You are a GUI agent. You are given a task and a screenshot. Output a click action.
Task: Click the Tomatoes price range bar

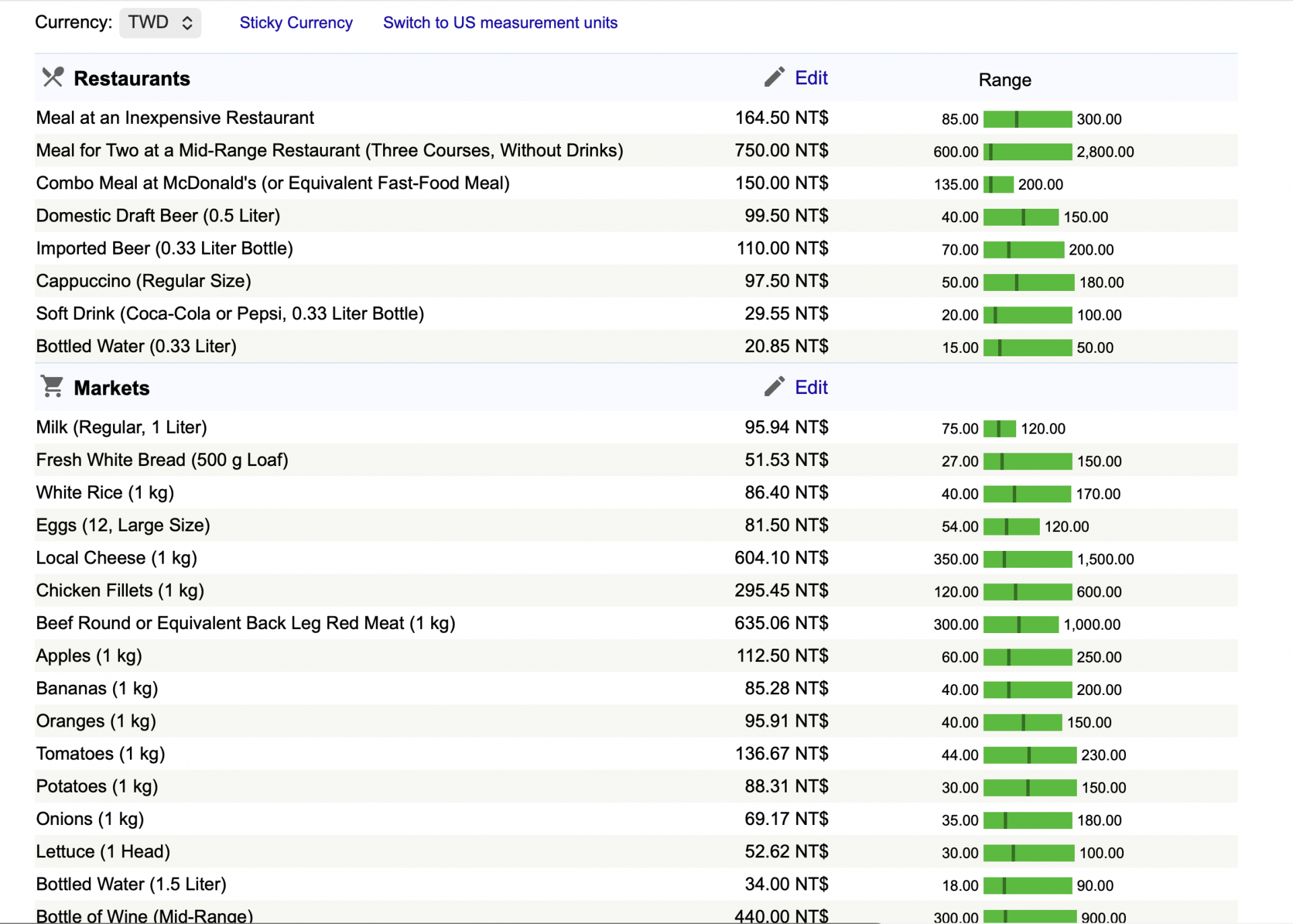coord(1029,756)
